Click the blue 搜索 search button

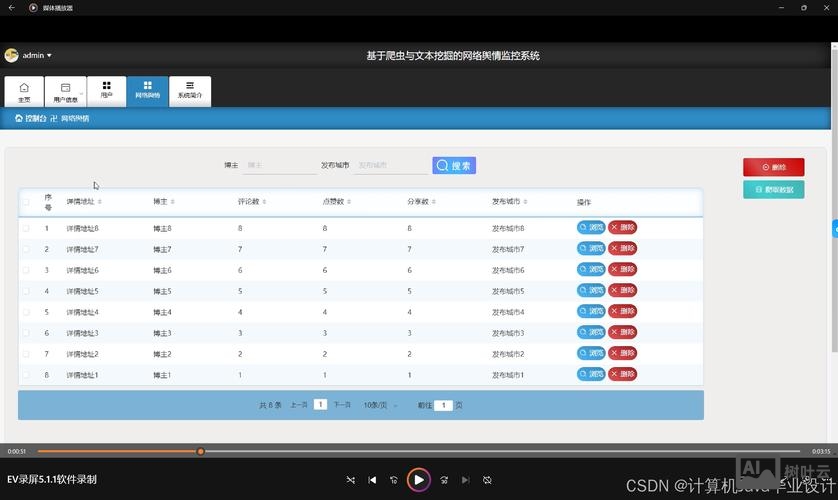pos(454,166)
